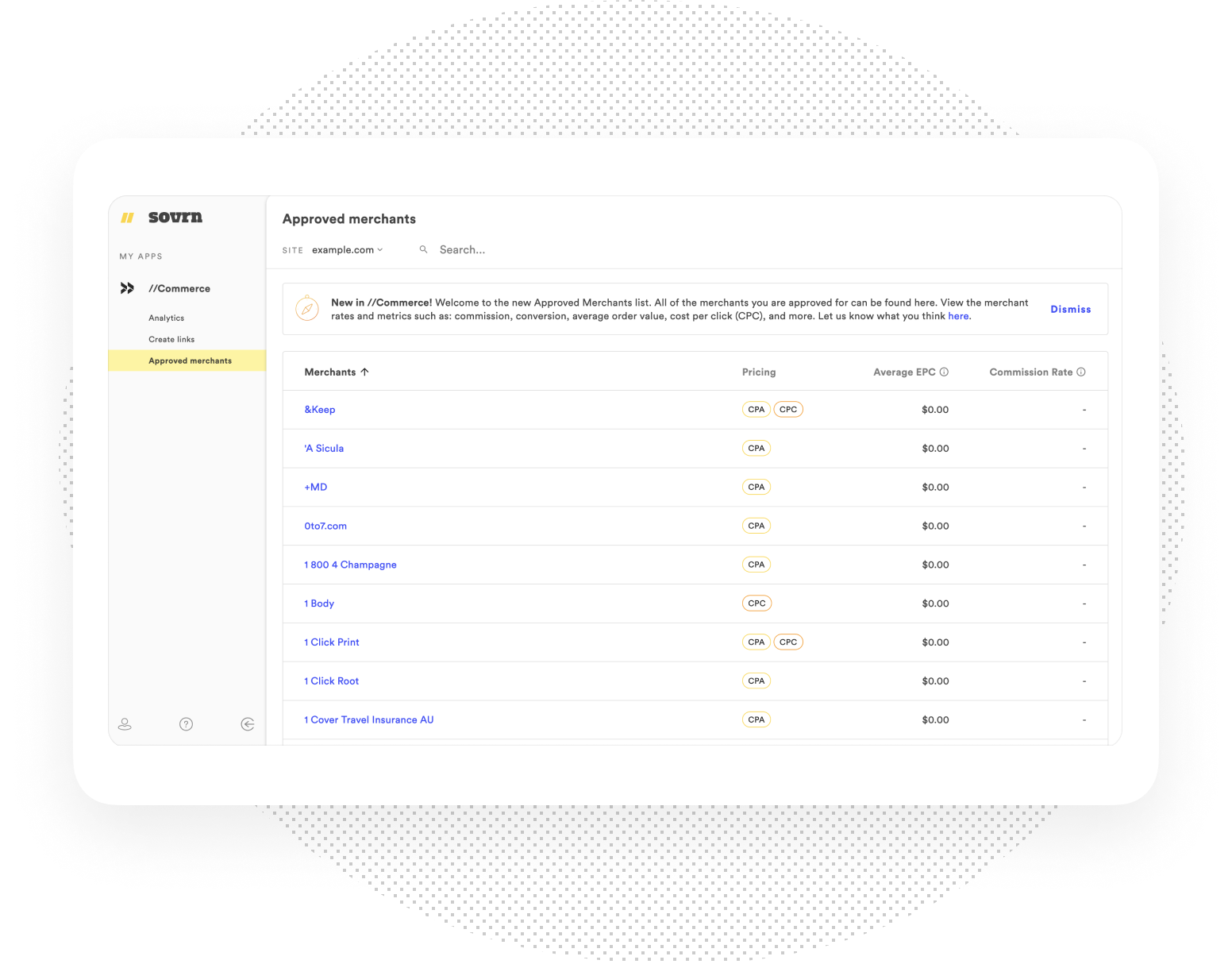
Task: Expand the //Commerce section
Action: 179,287
